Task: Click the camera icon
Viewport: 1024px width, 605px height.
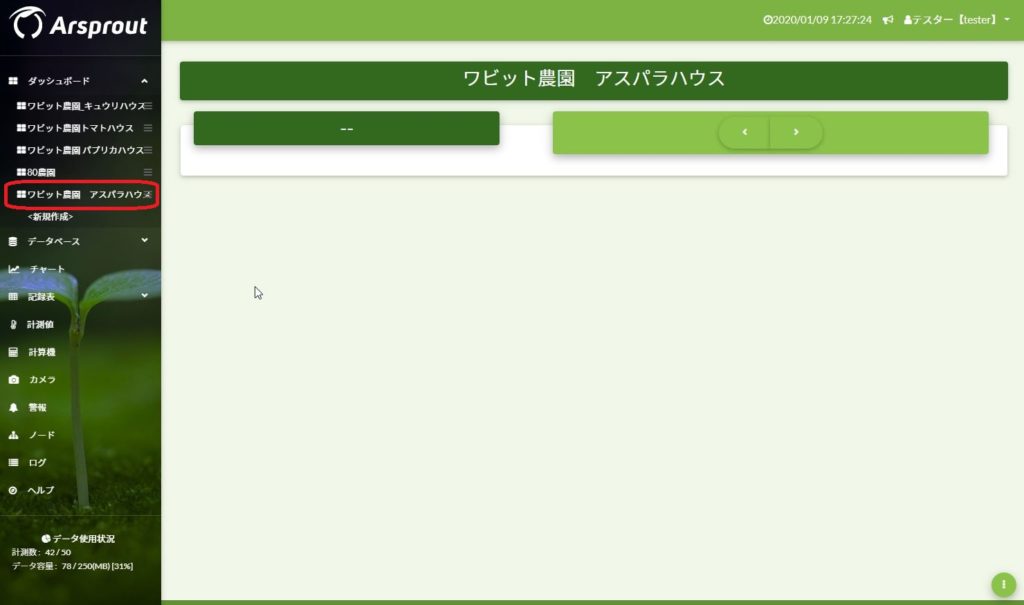Action: pos(14,380)
